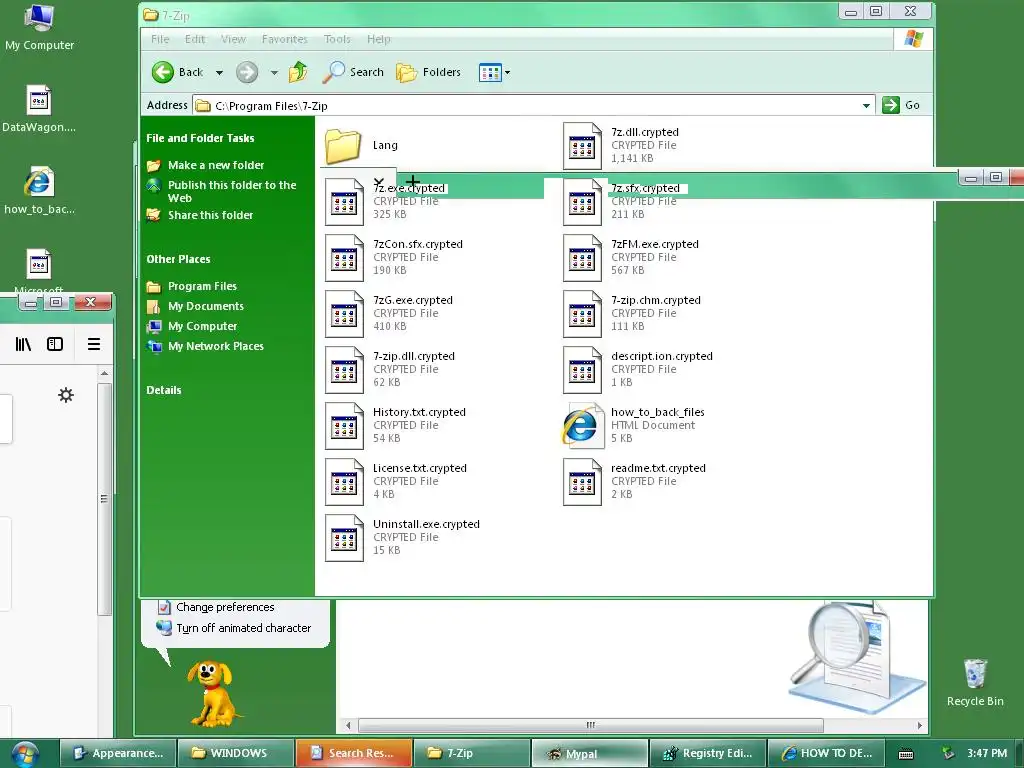Select the 7z.sfx.crypted file icon
Viewport: 1024px width, 768px height.
(582, 202)
